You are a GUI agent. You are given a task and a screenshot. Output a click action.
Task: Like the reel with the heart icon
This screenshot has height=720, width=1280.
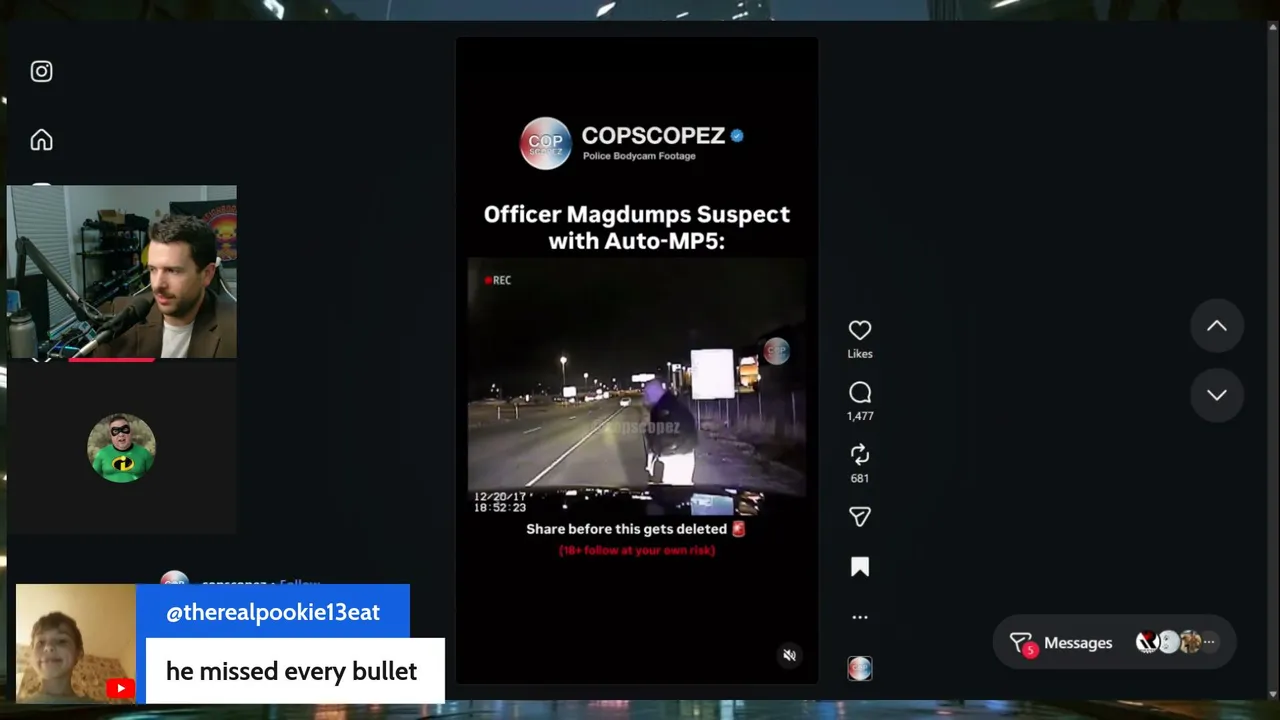860,330
